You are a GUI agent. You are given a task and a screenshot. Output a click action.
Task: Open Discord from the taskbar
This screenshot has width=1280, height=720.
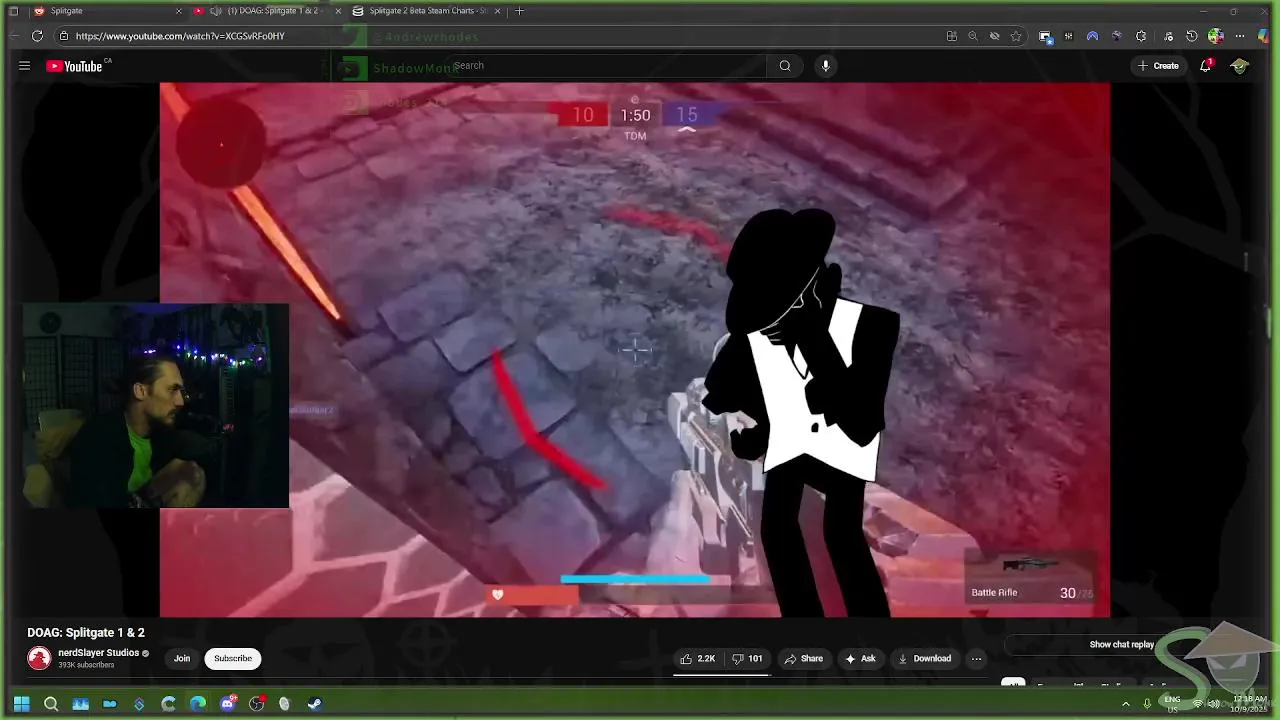(x=227, y=704)
